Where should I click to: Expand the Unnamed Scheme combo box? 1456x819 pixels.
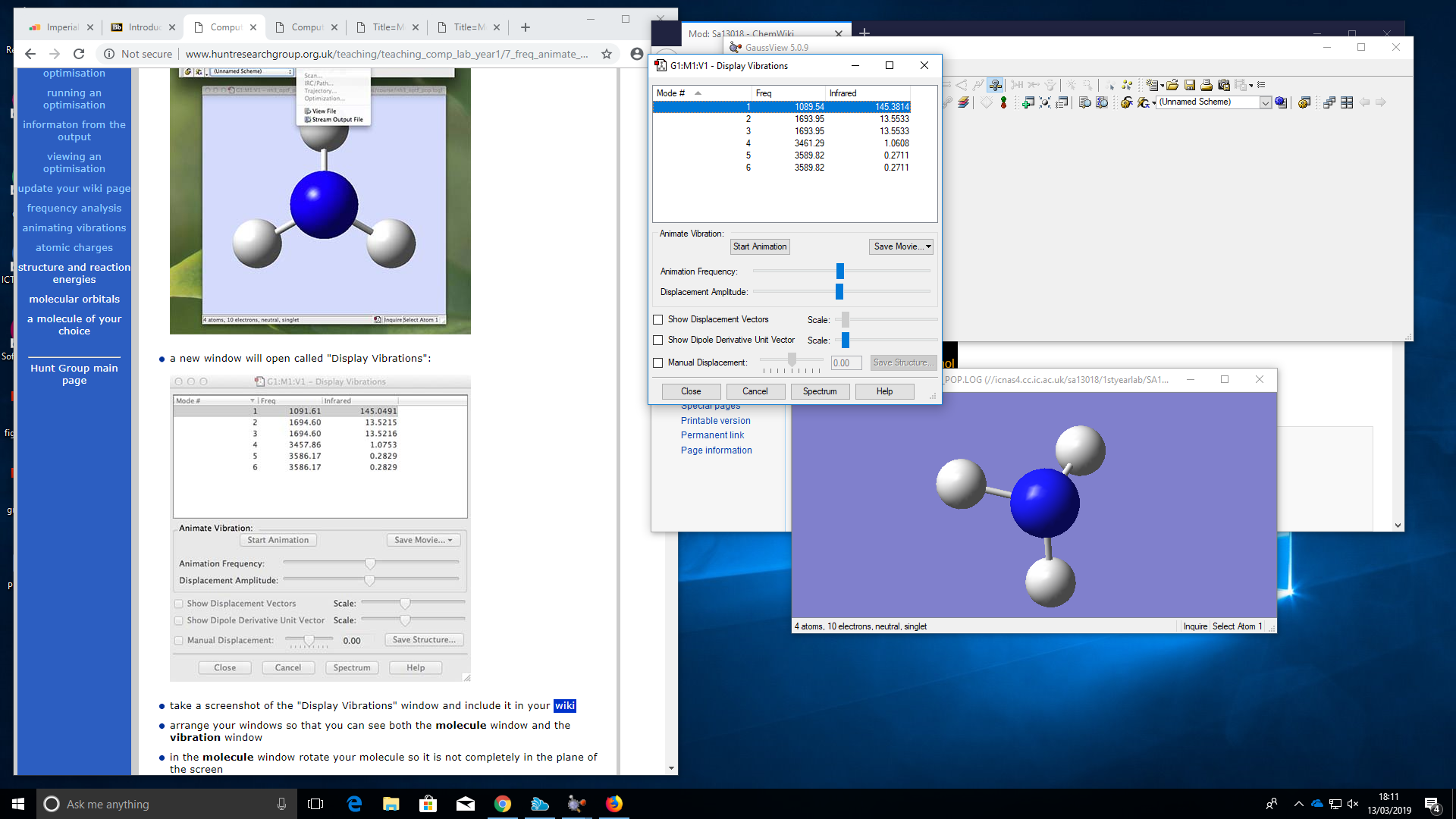(1265, 102)
